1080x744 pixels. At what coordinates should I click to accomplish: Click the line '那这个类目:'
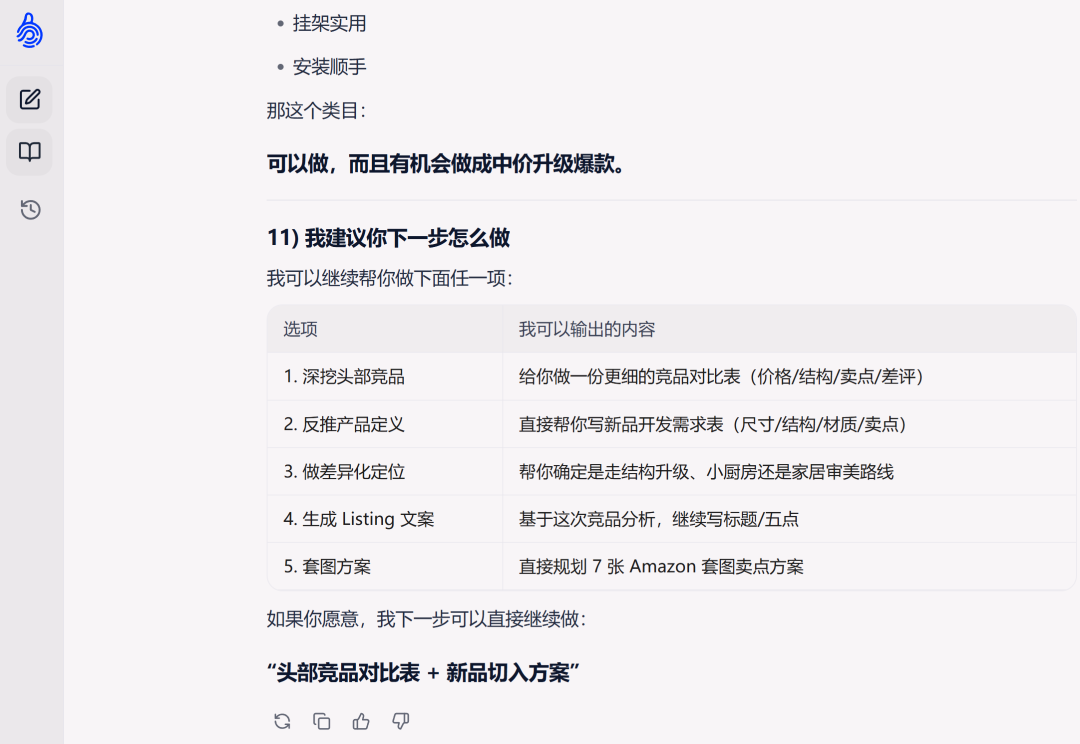(316, 111)
